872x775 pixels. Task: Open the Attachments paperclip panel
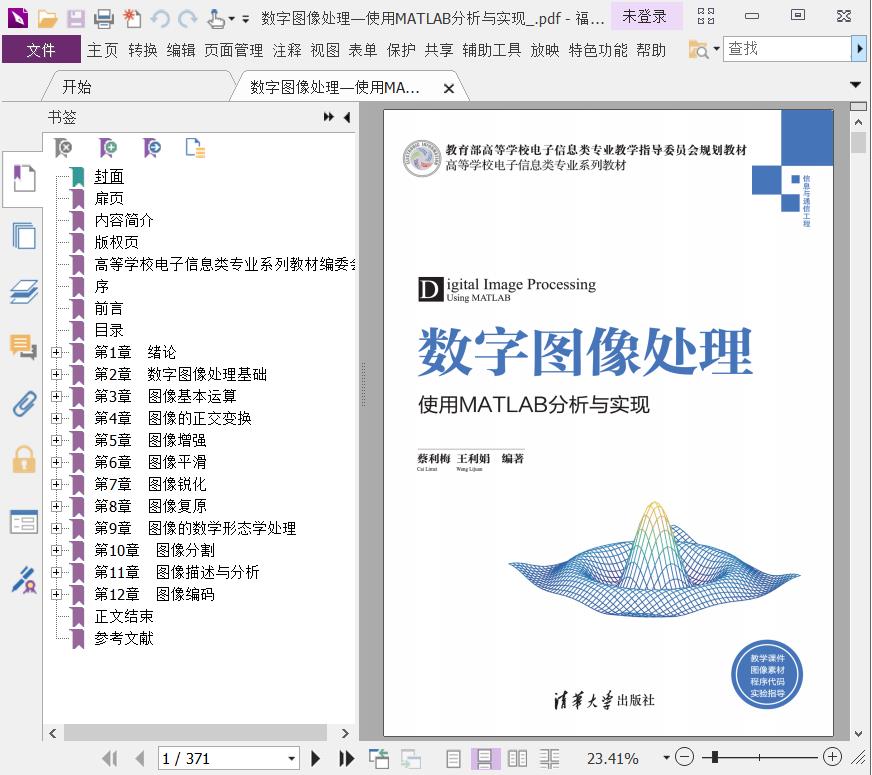[x=23, y=404]
